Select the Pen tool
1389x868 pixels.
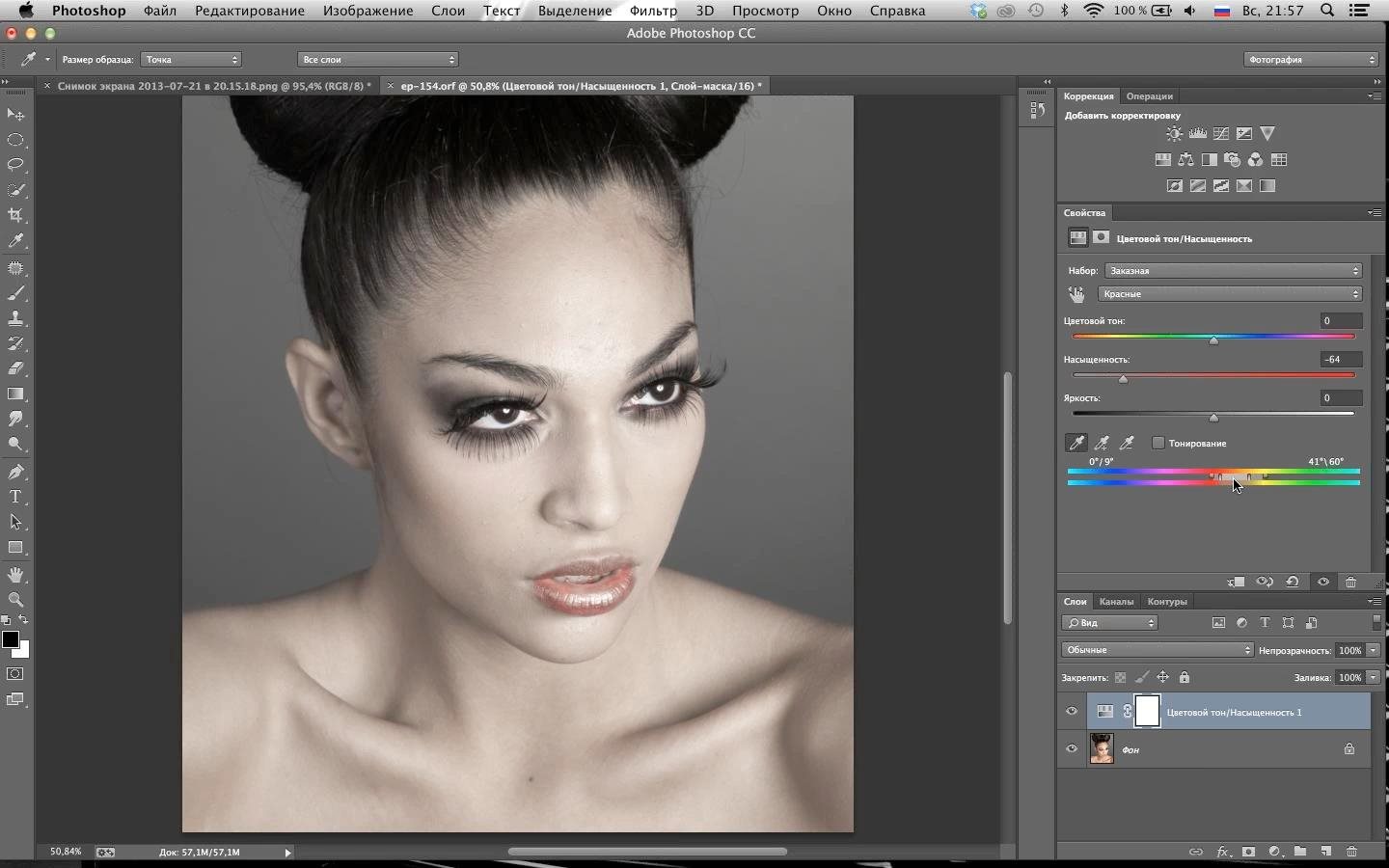[x=15, y=472]
